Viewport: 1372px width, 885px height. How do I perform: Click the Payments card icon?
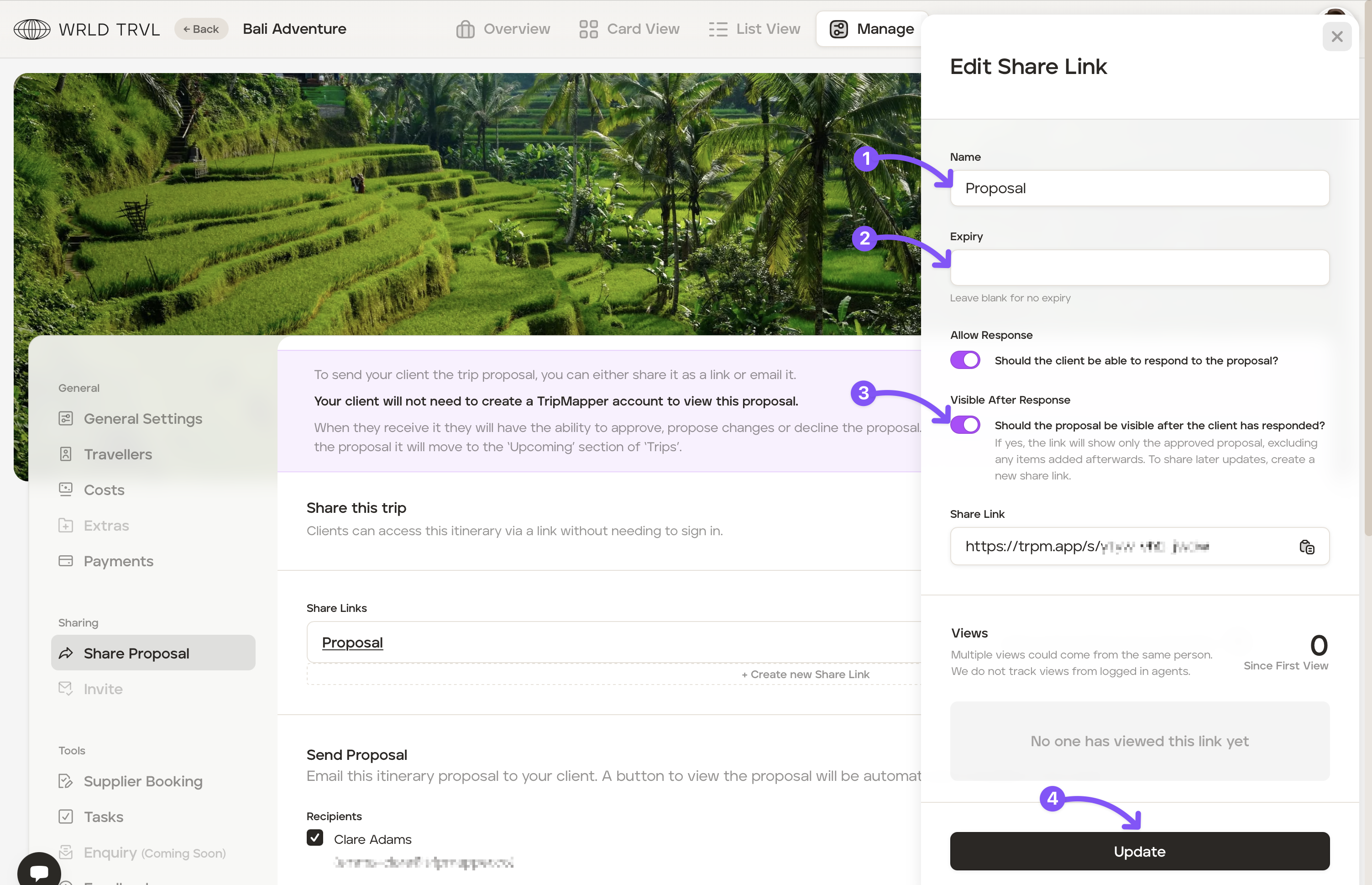click(x=66, y=561)
